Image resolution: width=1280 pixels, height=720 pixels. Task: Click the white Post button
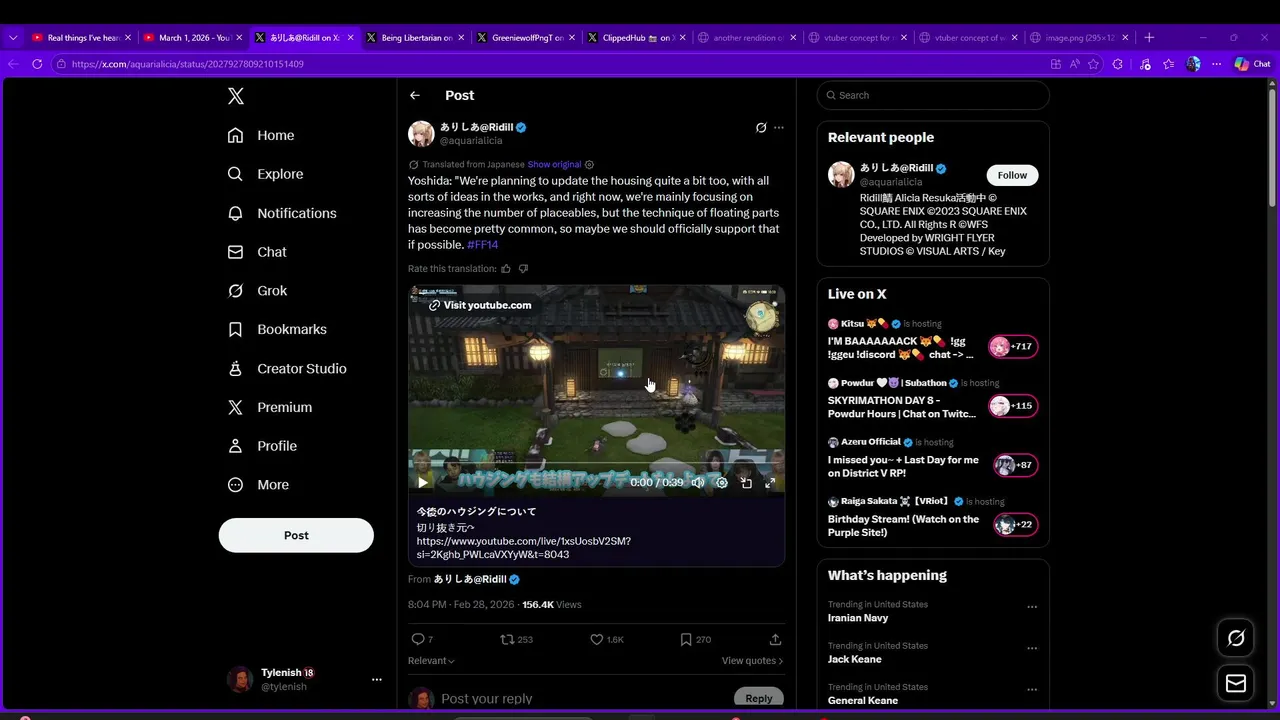pos(296,535)
